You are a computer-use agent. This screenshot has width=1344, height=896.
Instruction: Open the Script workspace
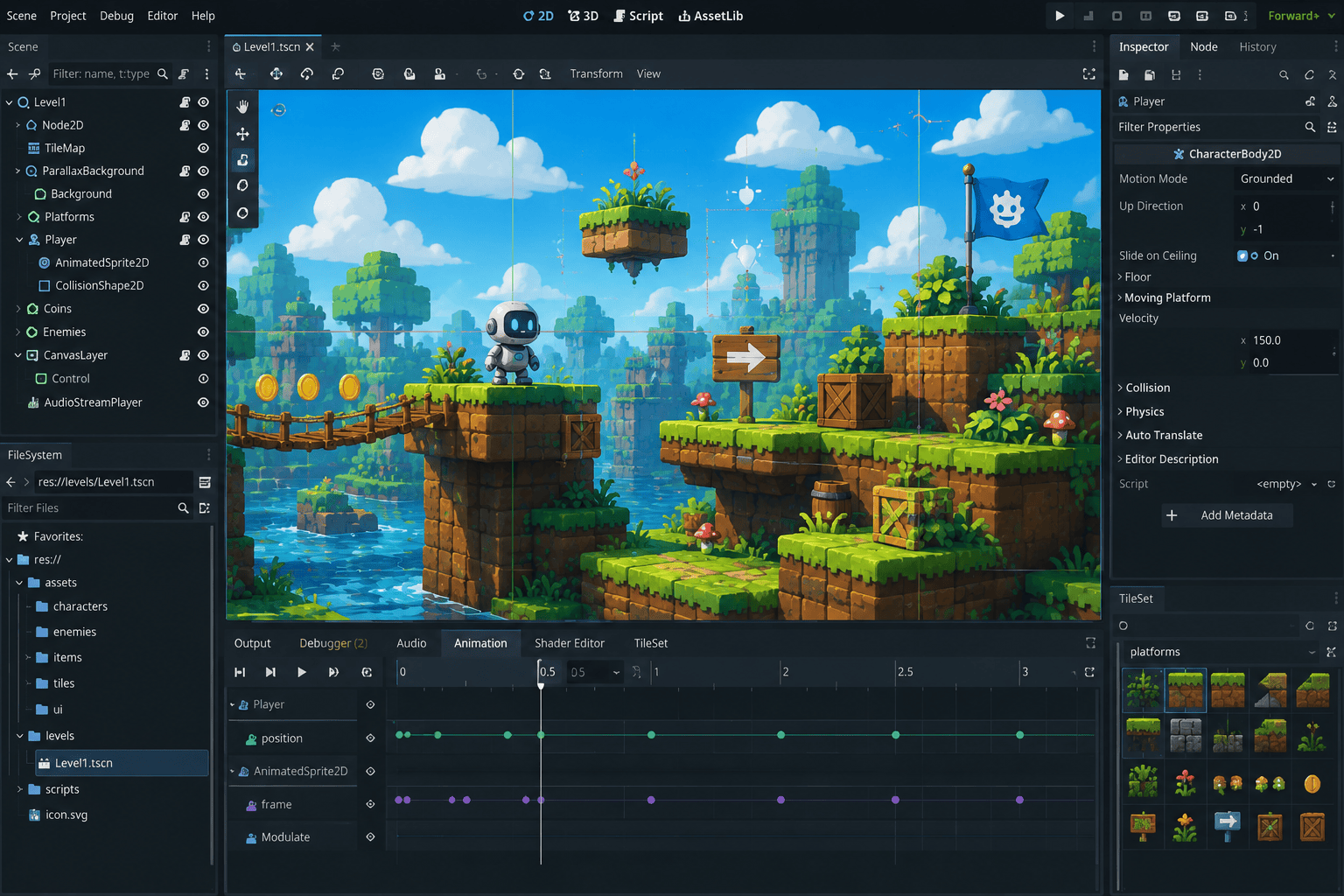(x=638, y=16)
